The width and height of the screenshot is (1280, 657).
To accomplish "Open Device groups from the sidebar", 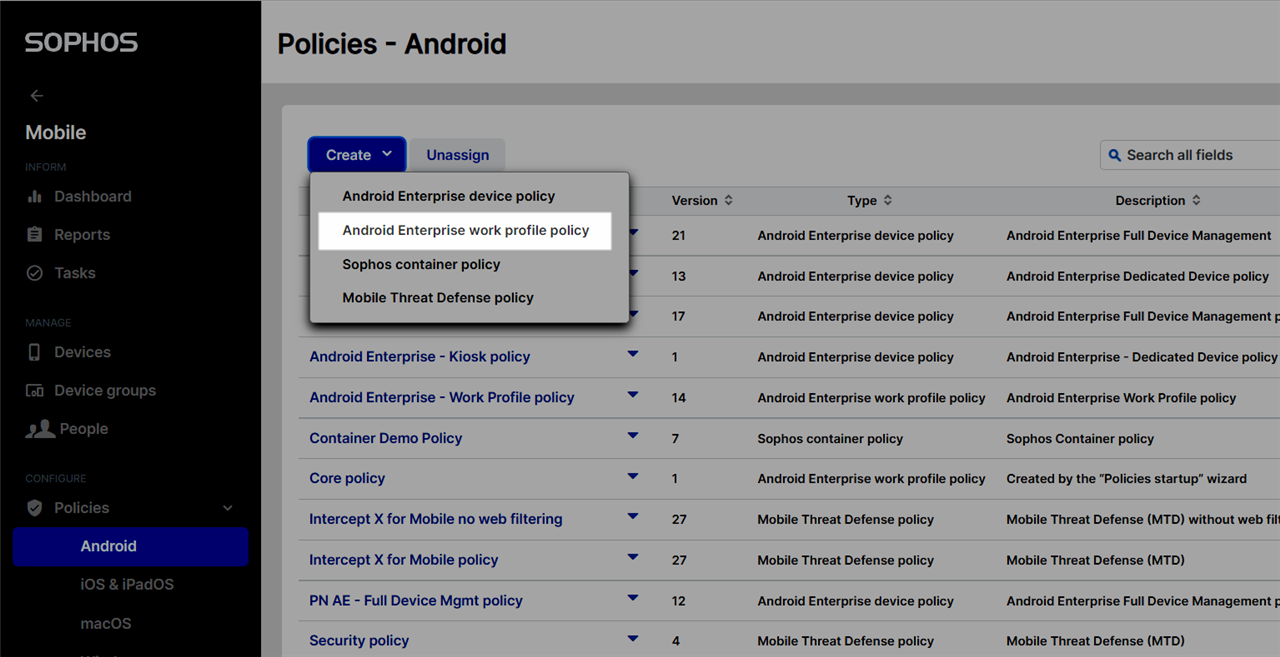I will (x=91, y=390).
